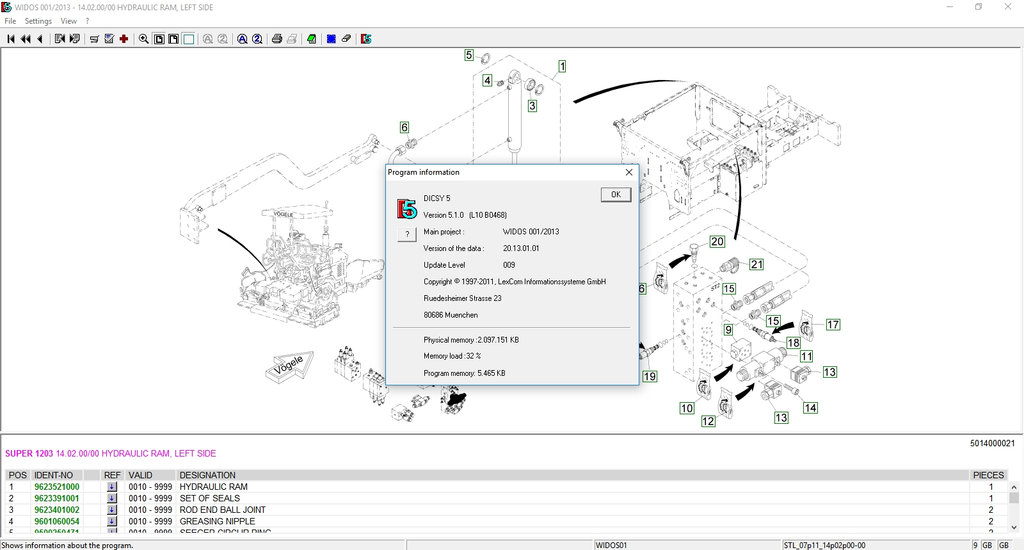Viewport: 1024px width, 550px height.
Task: Select the magnifier zoom tool
Action: tap(144, 40)
